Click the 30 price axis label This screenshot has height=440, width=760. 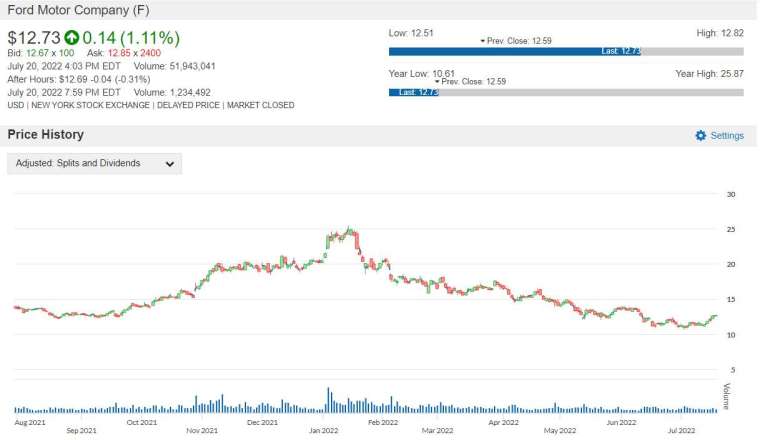[x=731, y=194]
